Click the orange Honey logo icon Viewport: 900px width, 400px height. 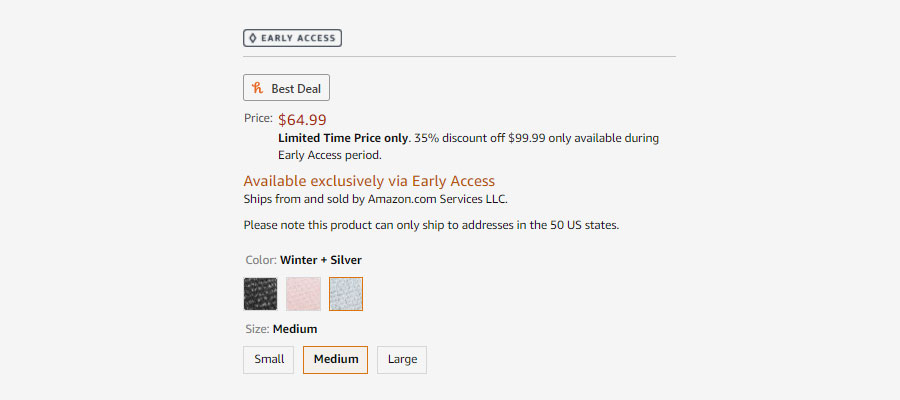pyautogui.click(x=258, y=88)
